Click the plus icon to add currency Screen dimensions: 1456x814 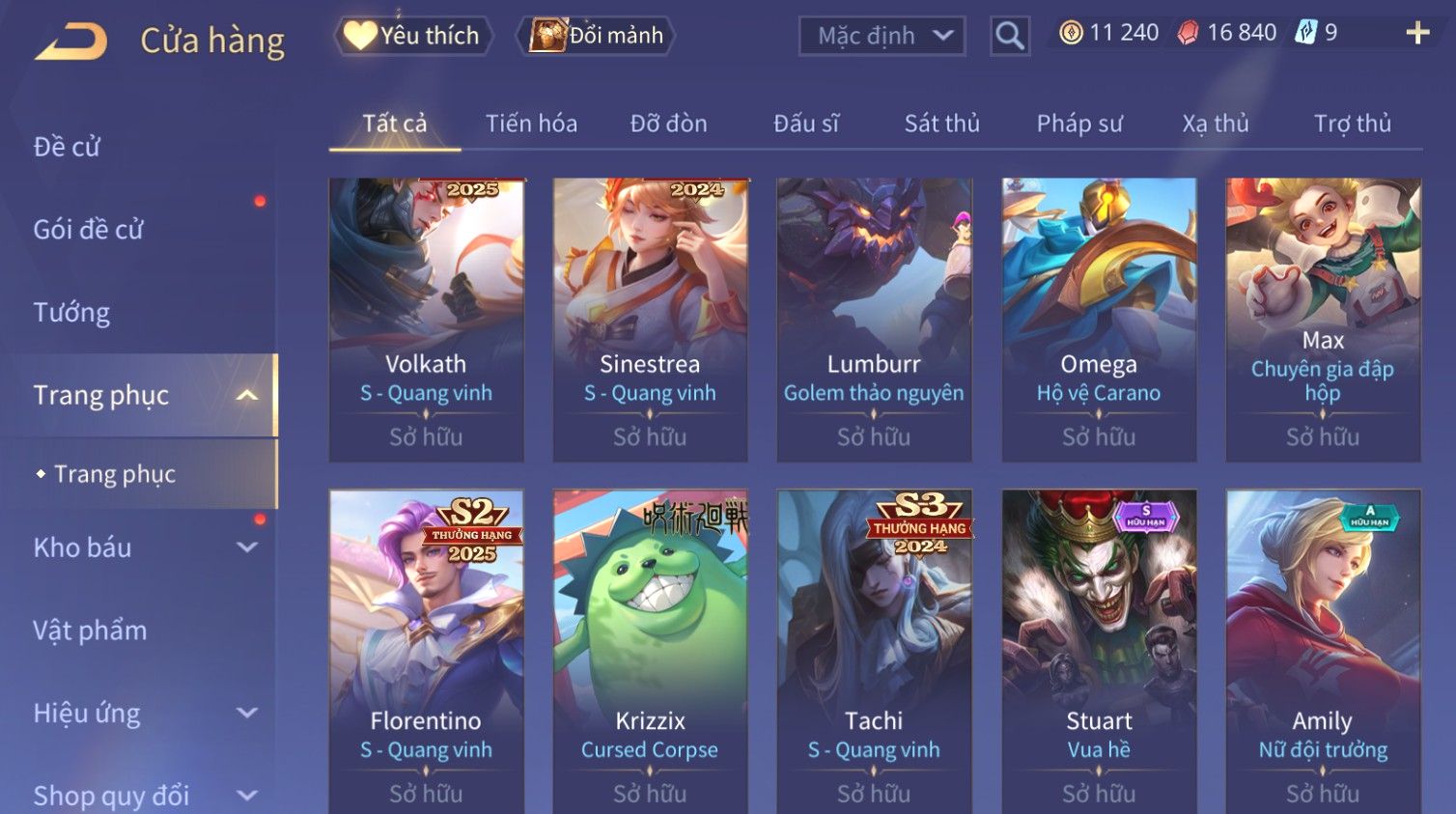(x=1417, y=33)
